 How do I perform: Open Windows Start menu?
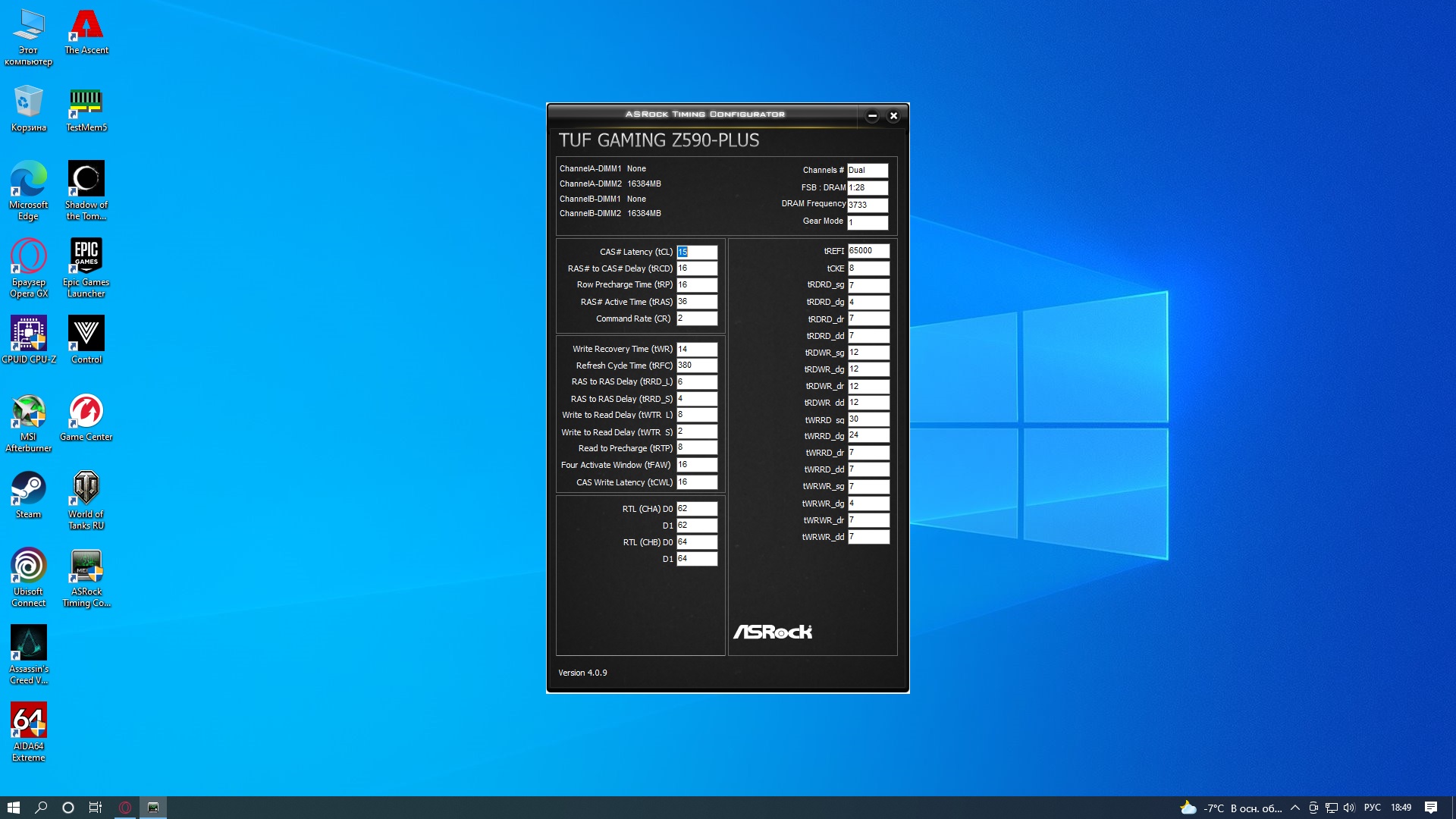(x=14, y=808)
